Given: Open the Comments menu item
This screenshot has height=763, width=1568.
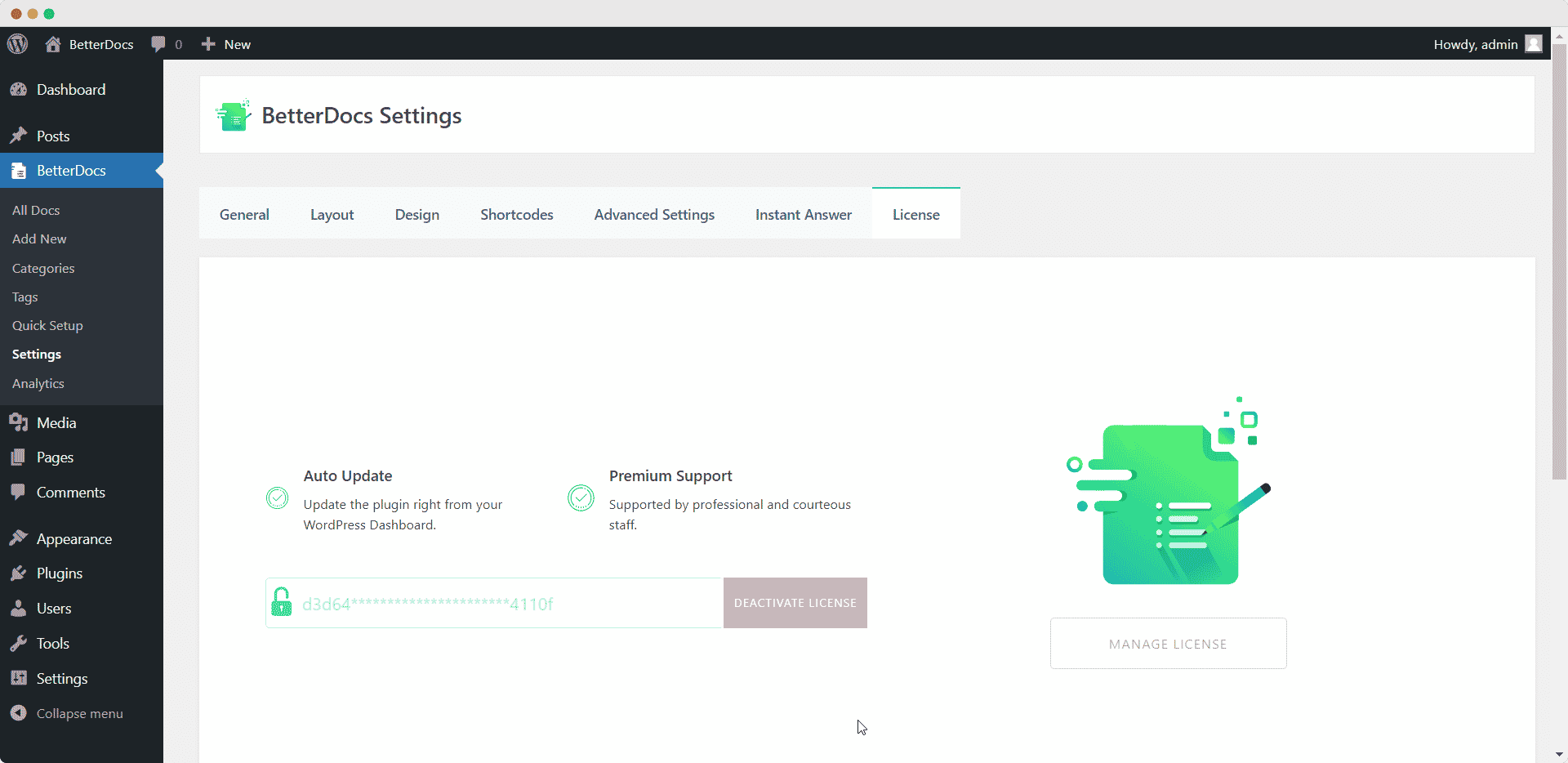Looking at the screenshot, I should [x=82, y=492].
